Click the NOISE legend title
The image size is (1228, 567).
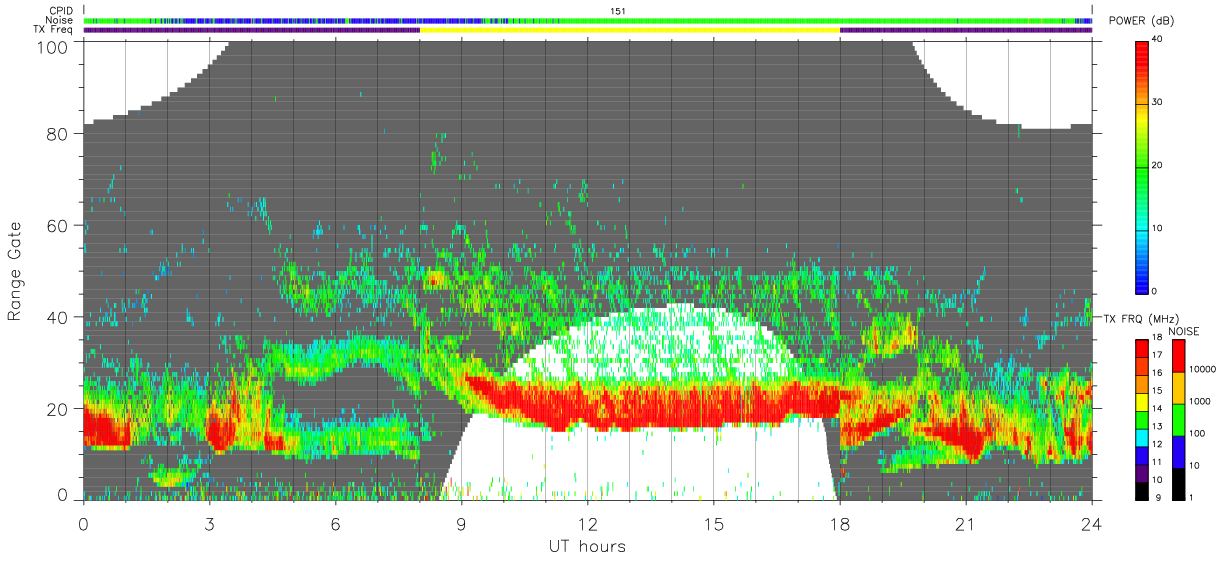[x=1185, y=331]
